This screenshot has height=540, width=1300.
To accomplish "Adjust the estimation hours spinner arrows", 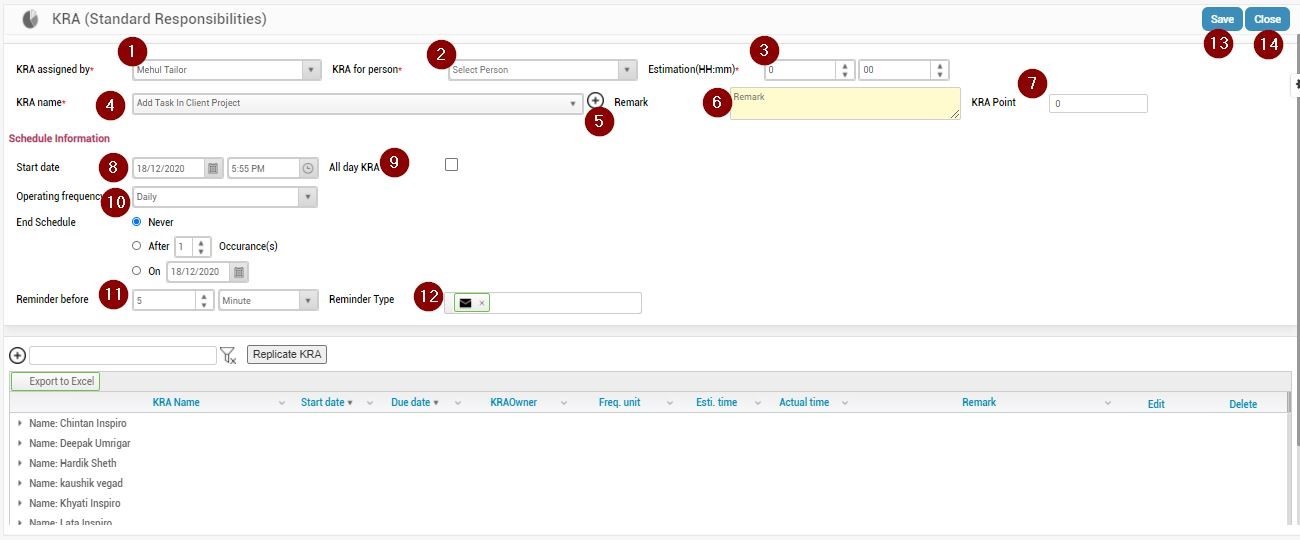I will coord(844,70).
